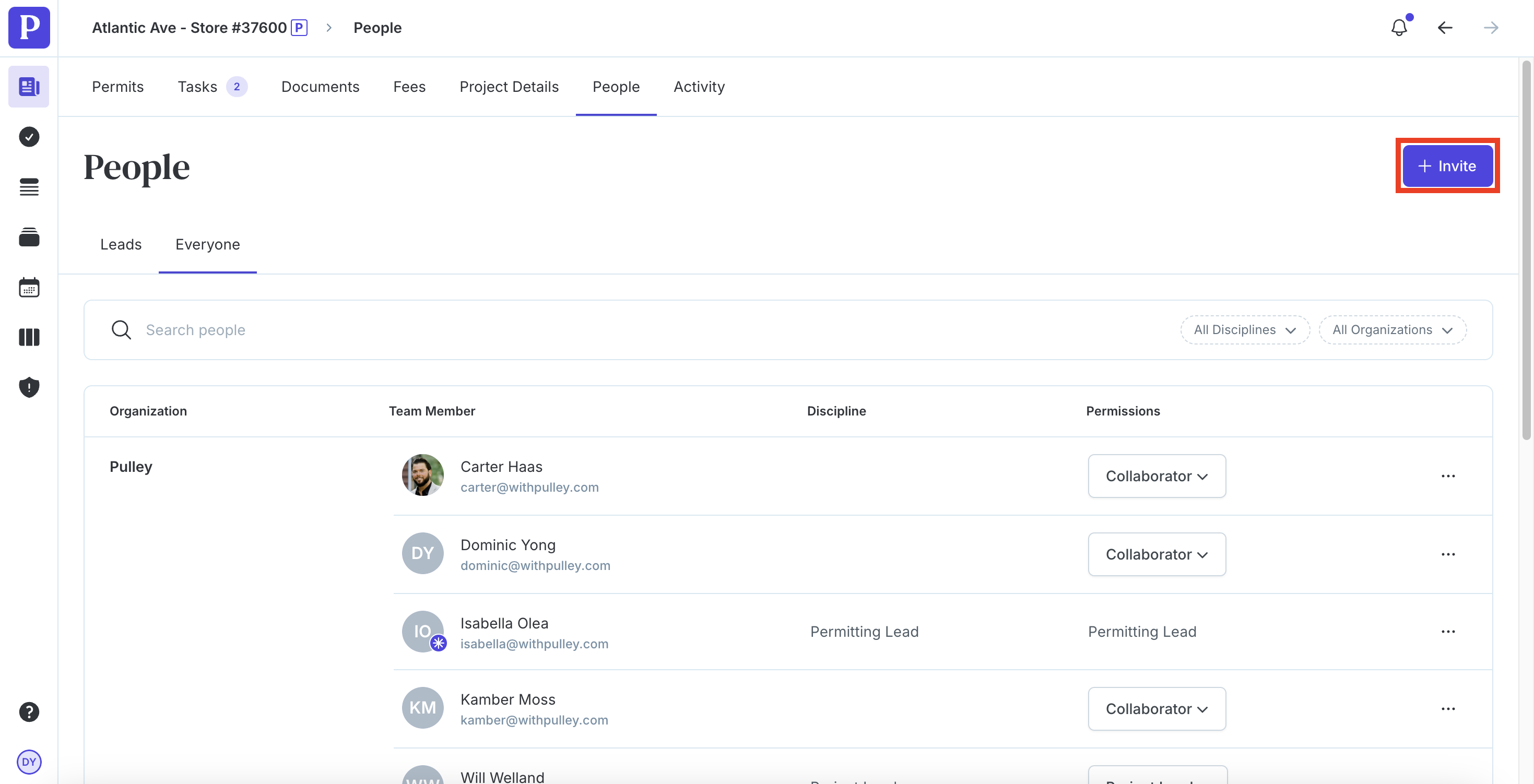Open the notifications bell icon
This screenshot has height=784, width=1534.
[x=1399, y=27]
